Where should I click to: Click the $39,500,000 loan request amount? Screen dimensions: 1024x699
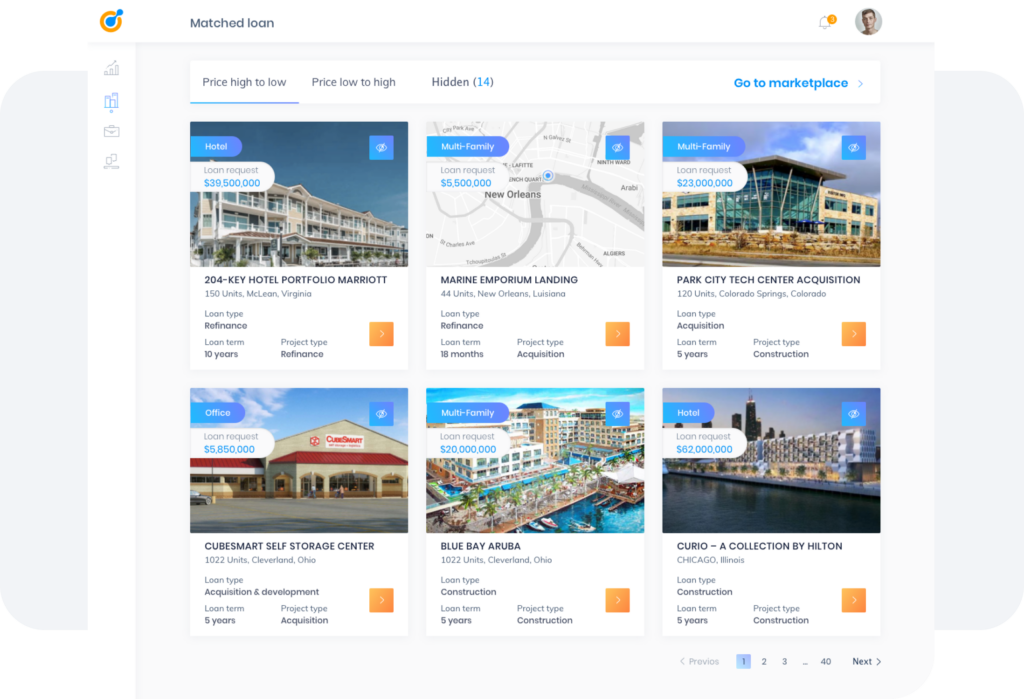(232, 183)
